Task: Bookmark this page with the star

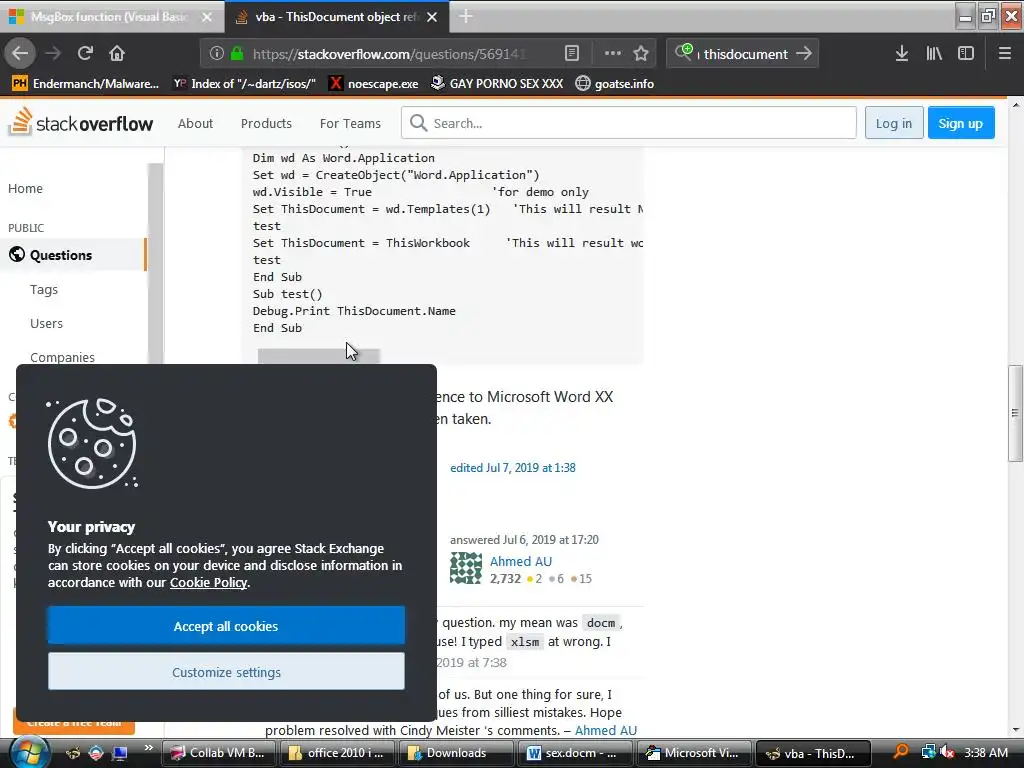Action: pyautogui.click(x=641, y=54)
